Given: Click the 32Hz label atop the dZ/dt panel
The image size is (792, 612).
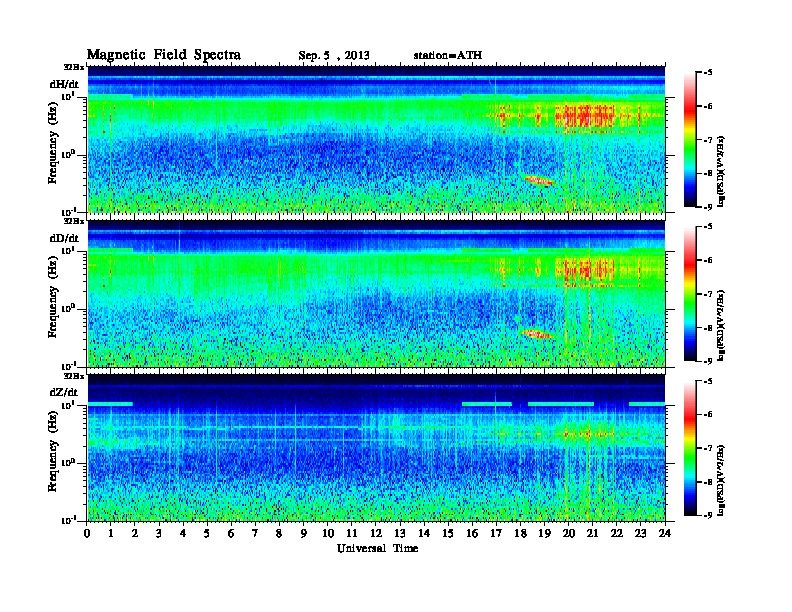Looking at the screenshot, I should [x=74, y=376].
